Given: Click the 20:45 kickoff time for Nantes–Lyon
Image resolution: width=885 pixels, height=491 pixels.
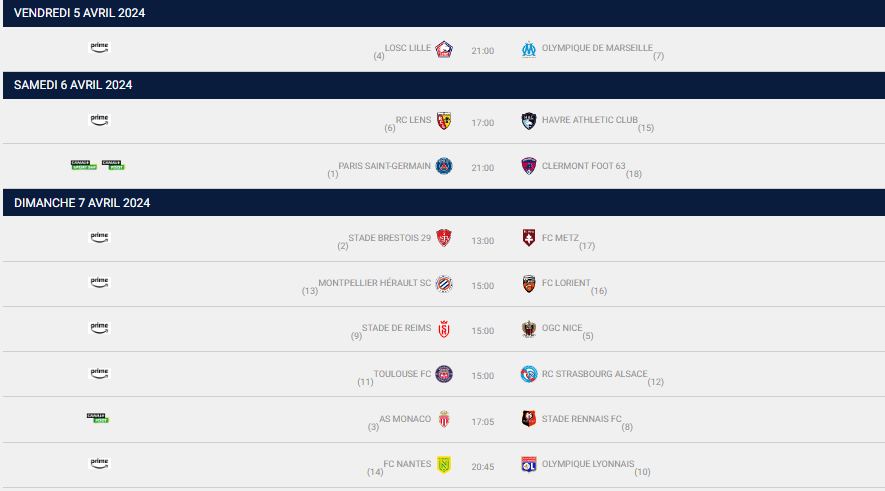Looking at the screenshot, I should pos(483,465).
